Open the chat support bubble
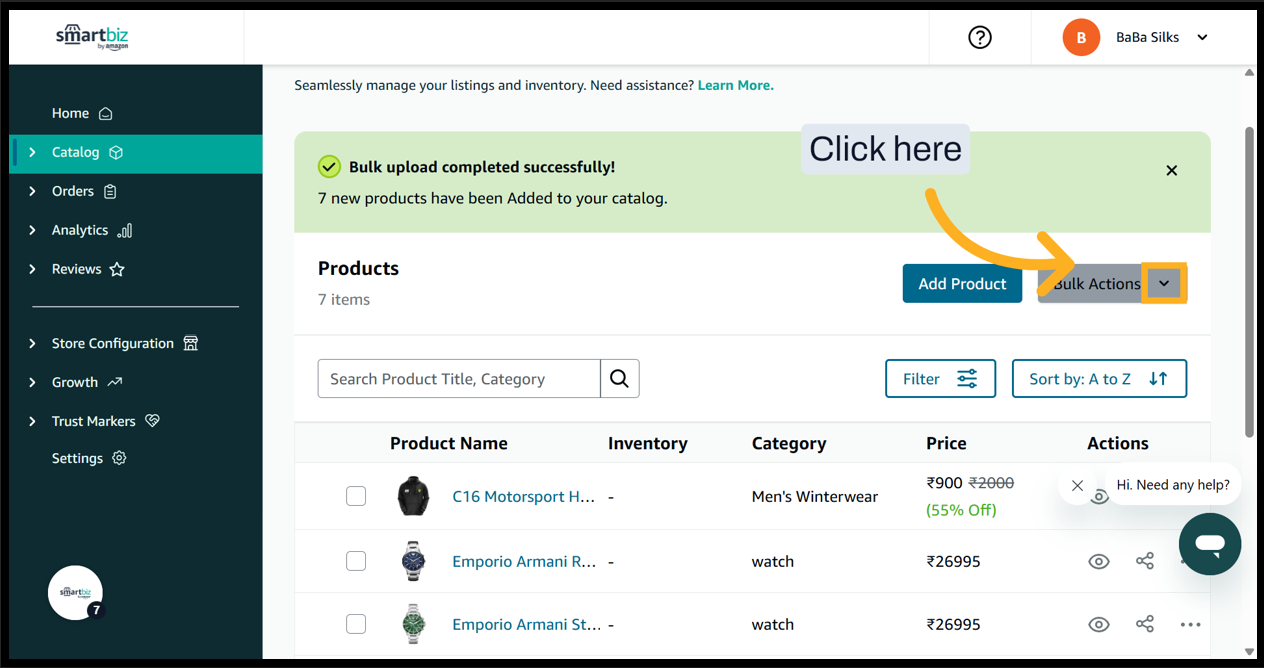The width and height of the screenshot is (1264, 668). coord(1209,544)
